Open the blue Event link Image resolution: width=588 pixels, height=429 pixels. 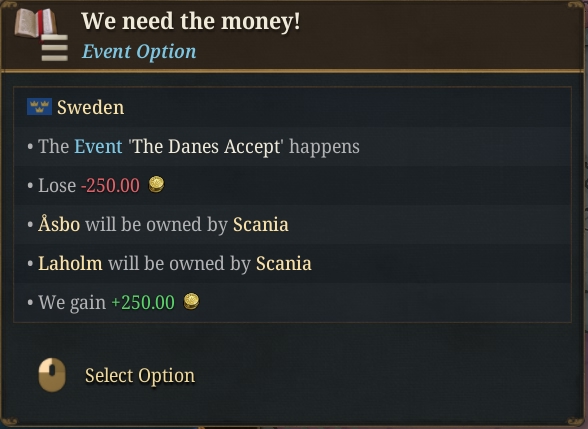98,146
